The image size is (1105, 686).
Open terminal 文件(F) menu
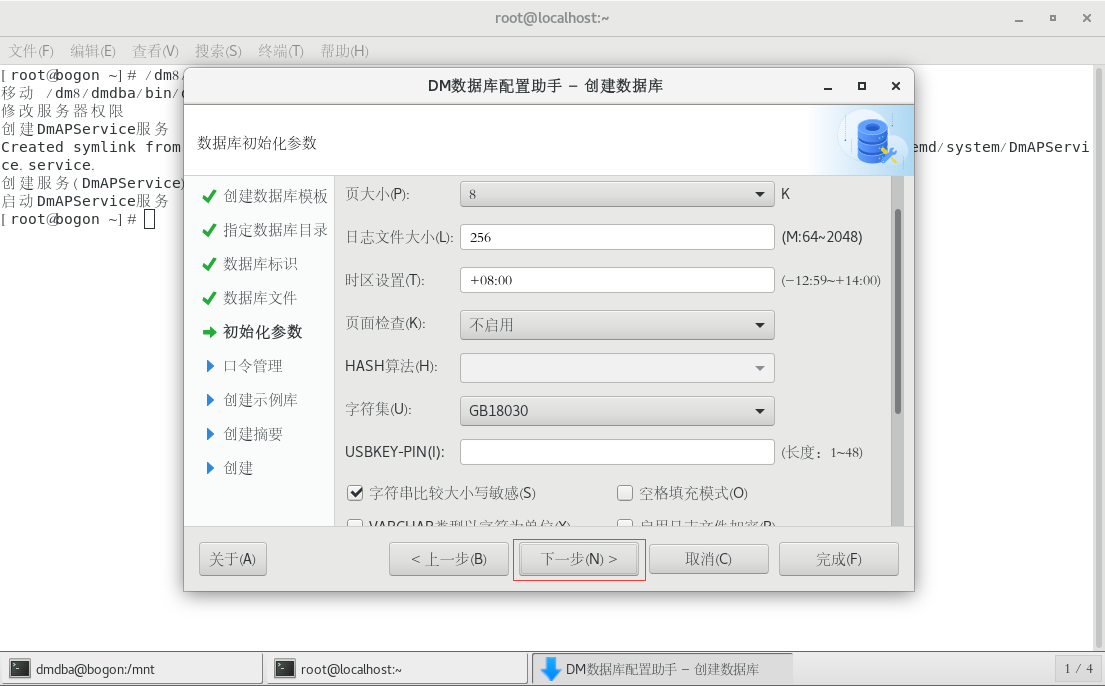tap(31, 51)
